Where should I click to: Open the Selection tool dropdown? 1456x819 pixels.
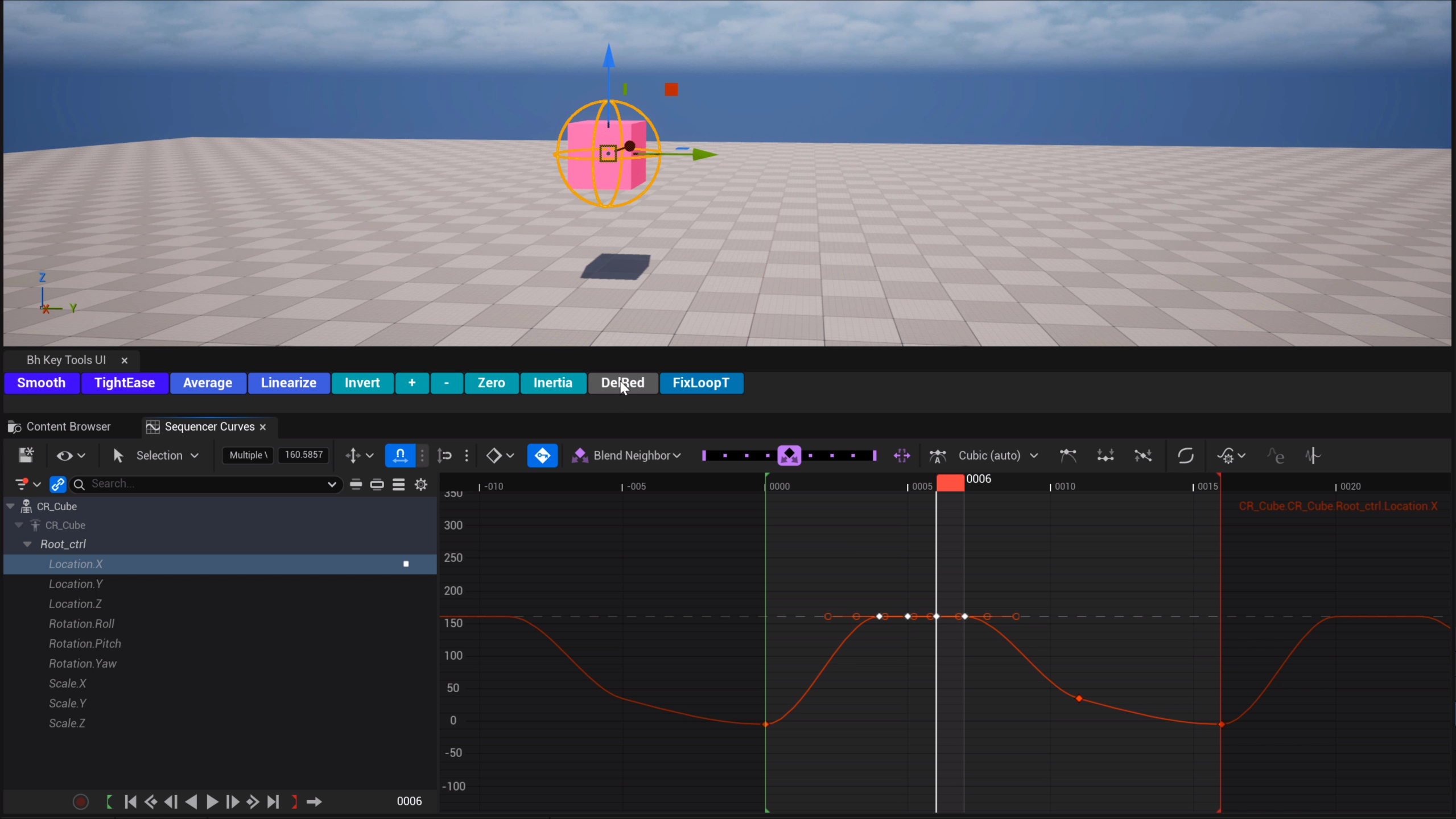click(x=167, y=456)
